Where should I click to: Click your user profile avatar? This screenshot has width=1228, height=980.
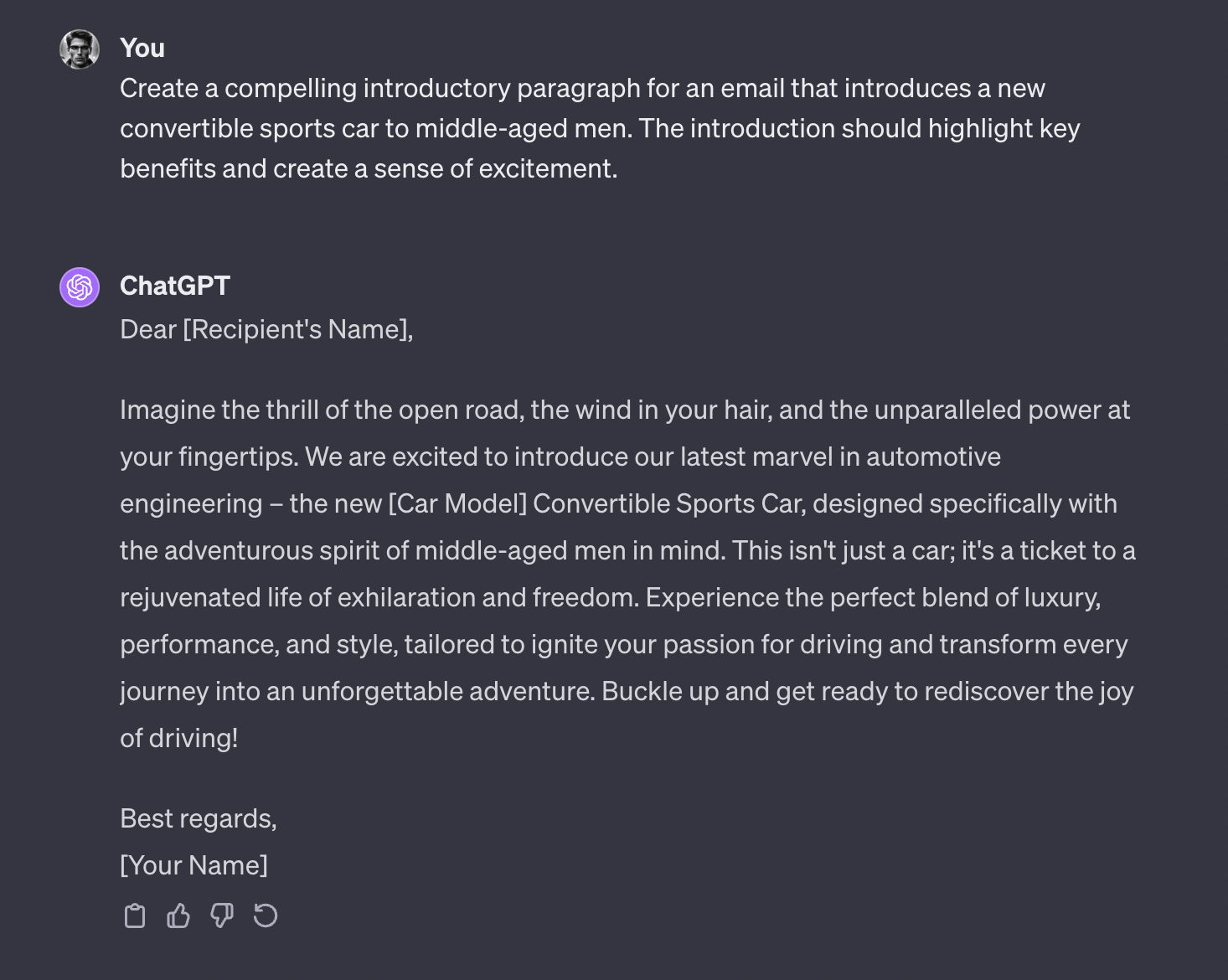coord(79,49)
